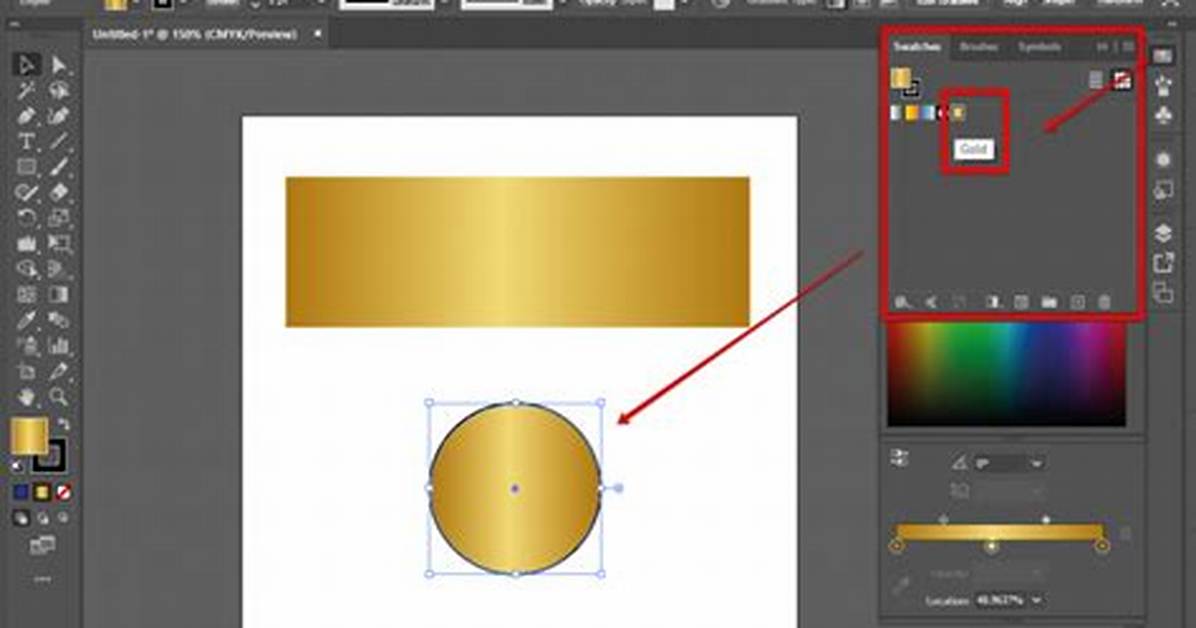Select the Artboard tool

coord(27,372)
